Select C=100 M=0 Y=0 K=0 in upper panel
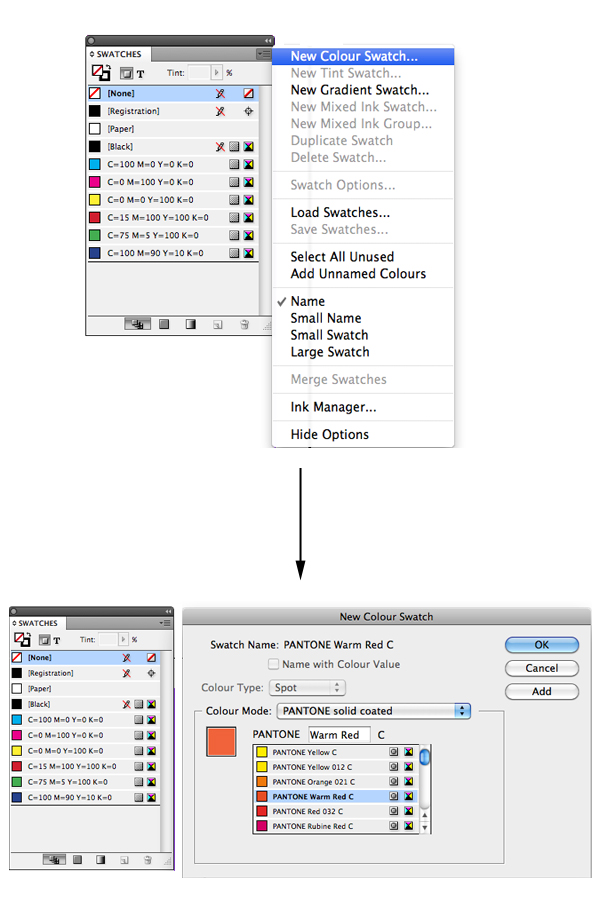Image resolution: width=600 pixels, height=917 pixels. 173,164
